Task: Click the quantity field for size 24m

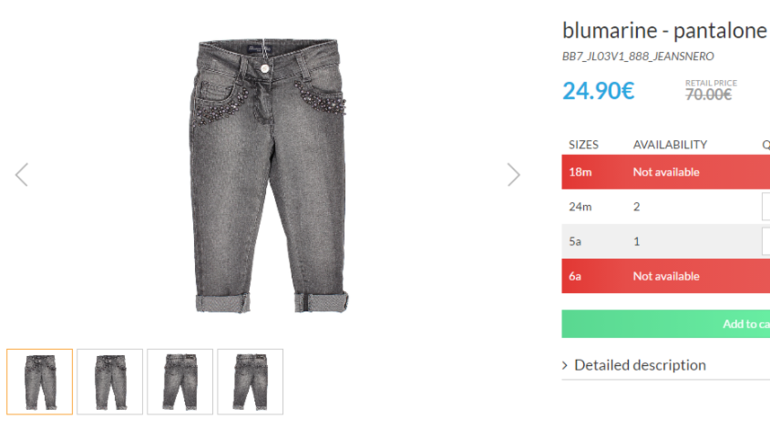Action: click(766, 207)
